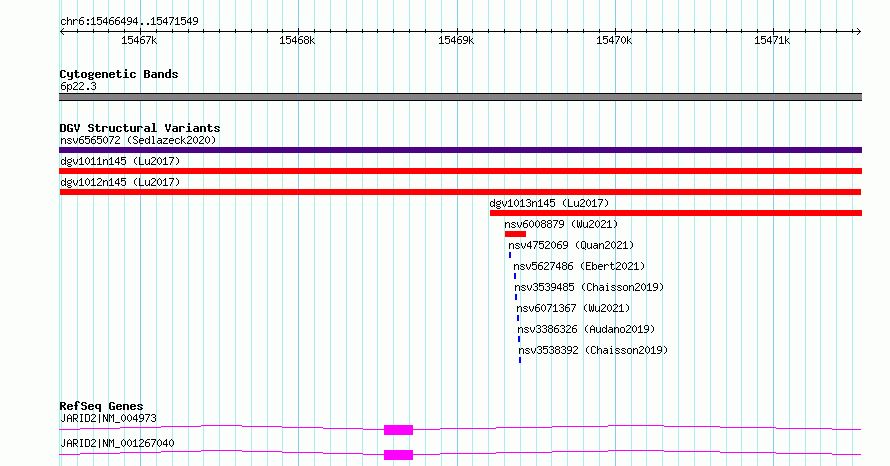Click the left arrowhead of the ruler
The width and height of the screenshot is (890, 466).
62,32
